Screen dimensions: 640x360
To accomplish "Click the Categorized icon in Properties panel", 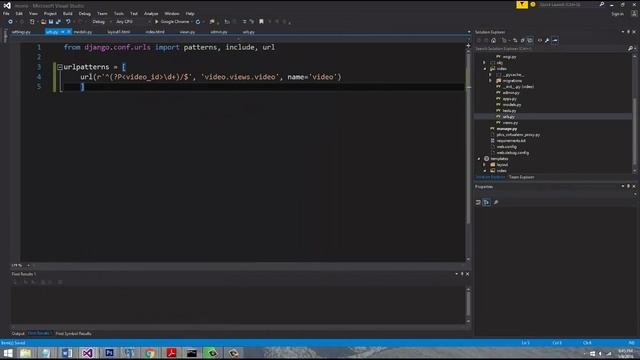I will pos(478,202).
